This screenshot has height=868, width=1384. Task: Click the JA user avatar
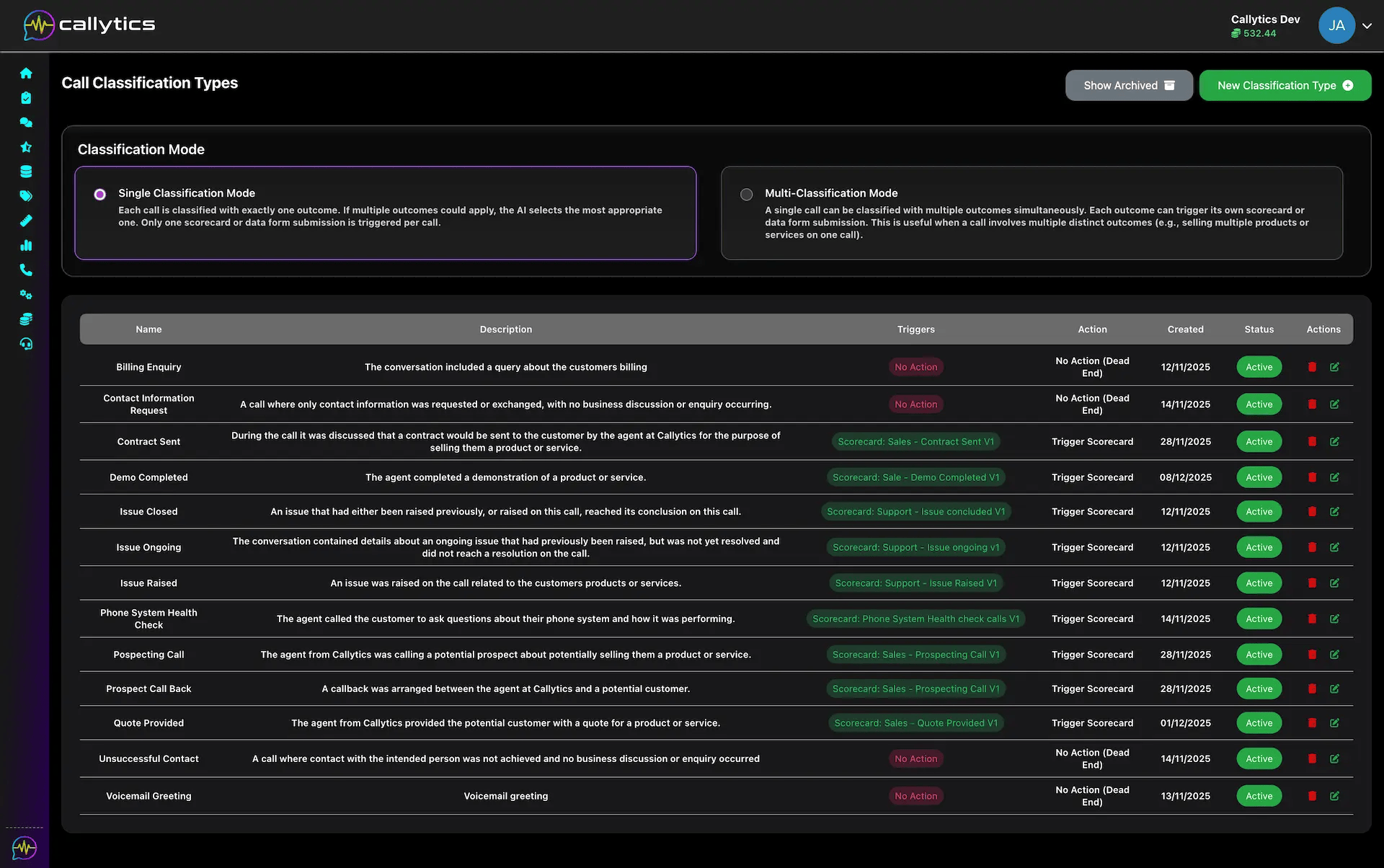coord(1336,26)
